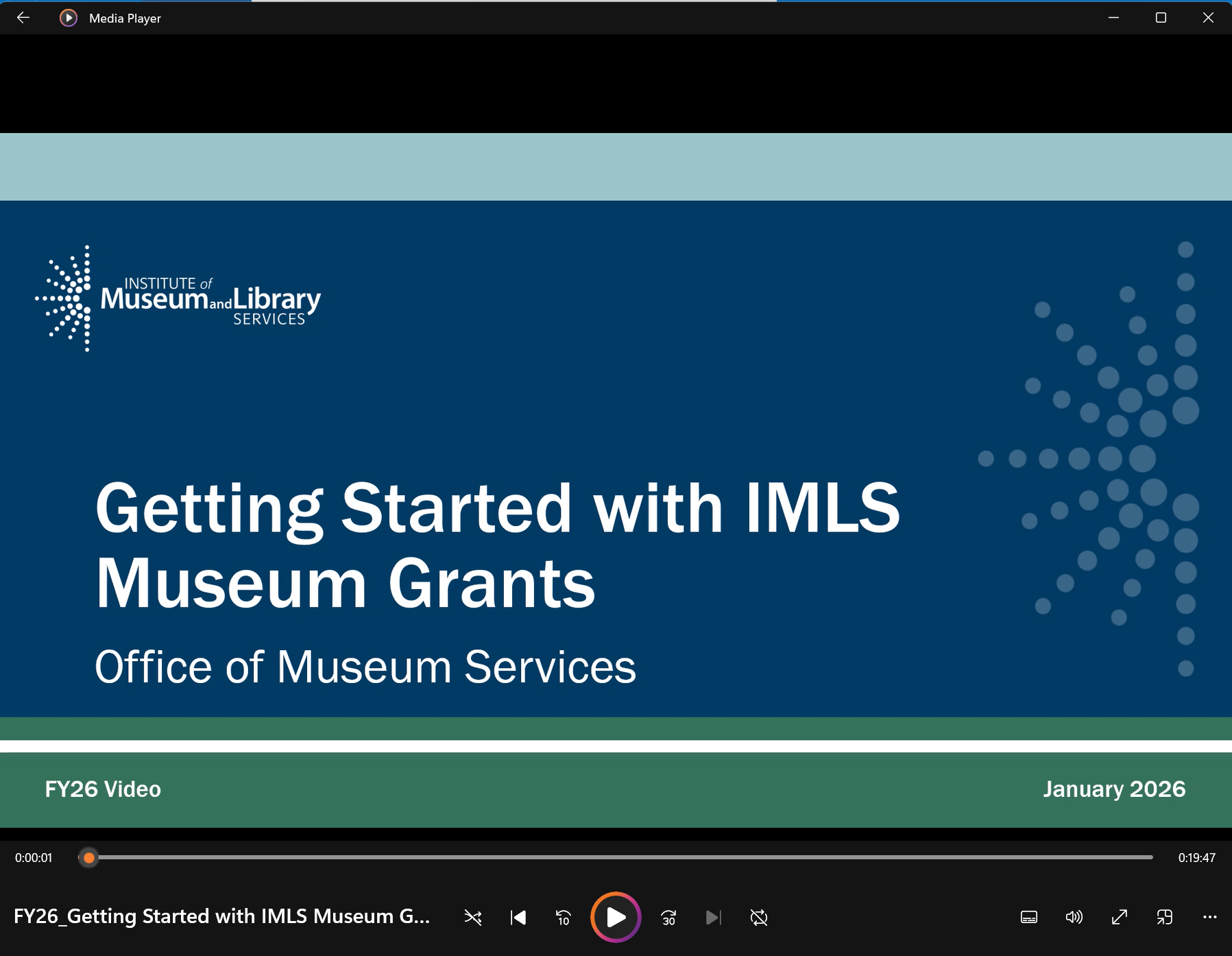Select the next track control
1232x956 pixels.
713,917
